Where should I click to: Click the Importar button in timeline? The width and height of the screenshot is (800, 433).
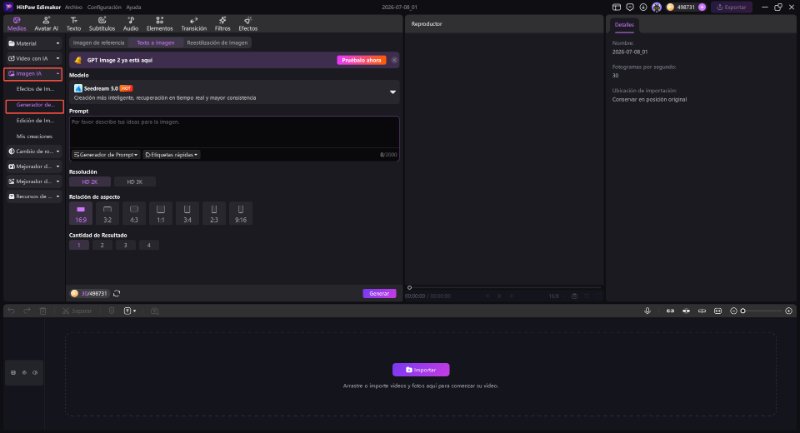[x=421, y=370]
